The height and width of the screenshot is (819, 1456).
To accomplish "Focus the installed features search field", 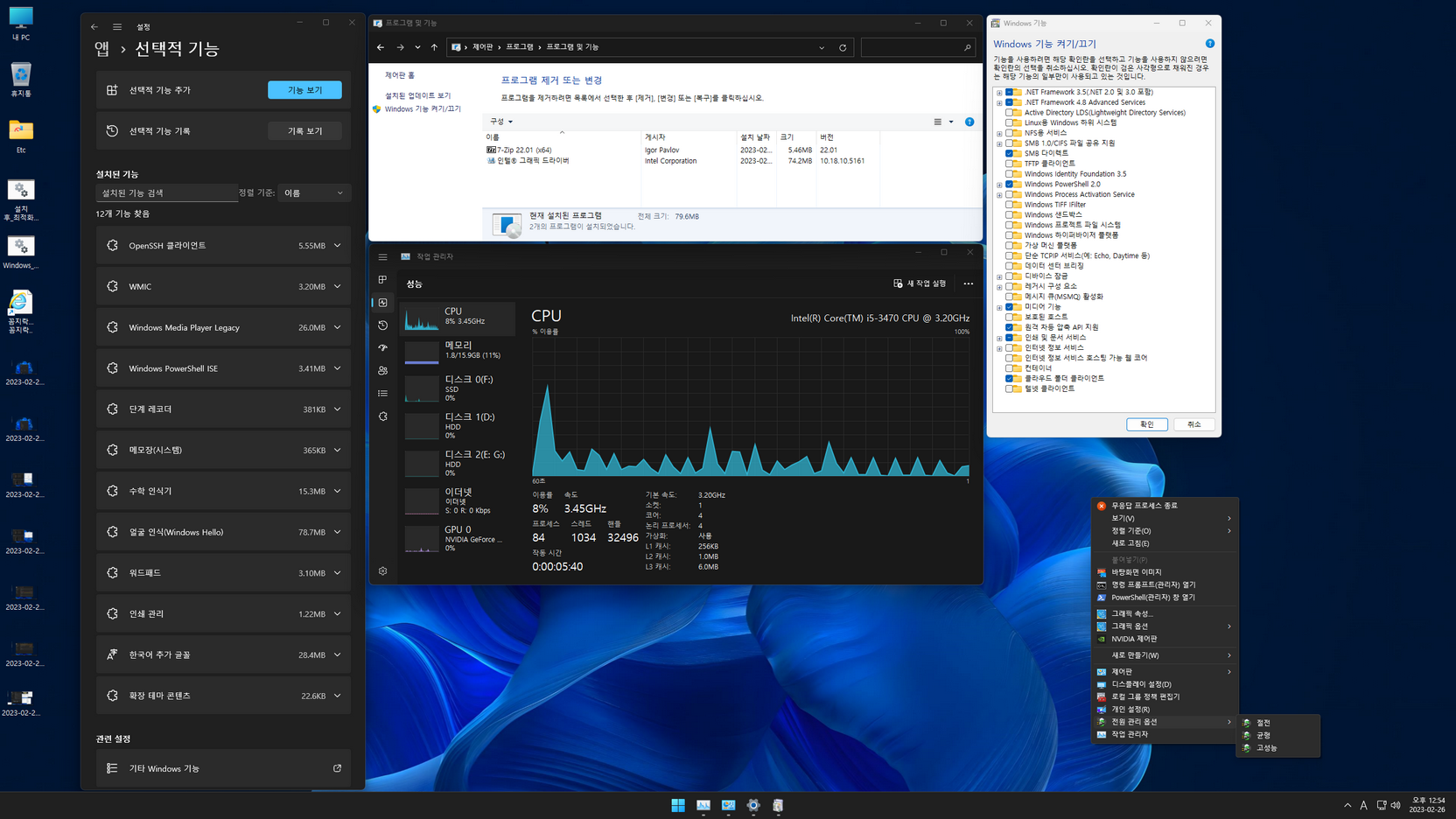I will pos(166,192).
